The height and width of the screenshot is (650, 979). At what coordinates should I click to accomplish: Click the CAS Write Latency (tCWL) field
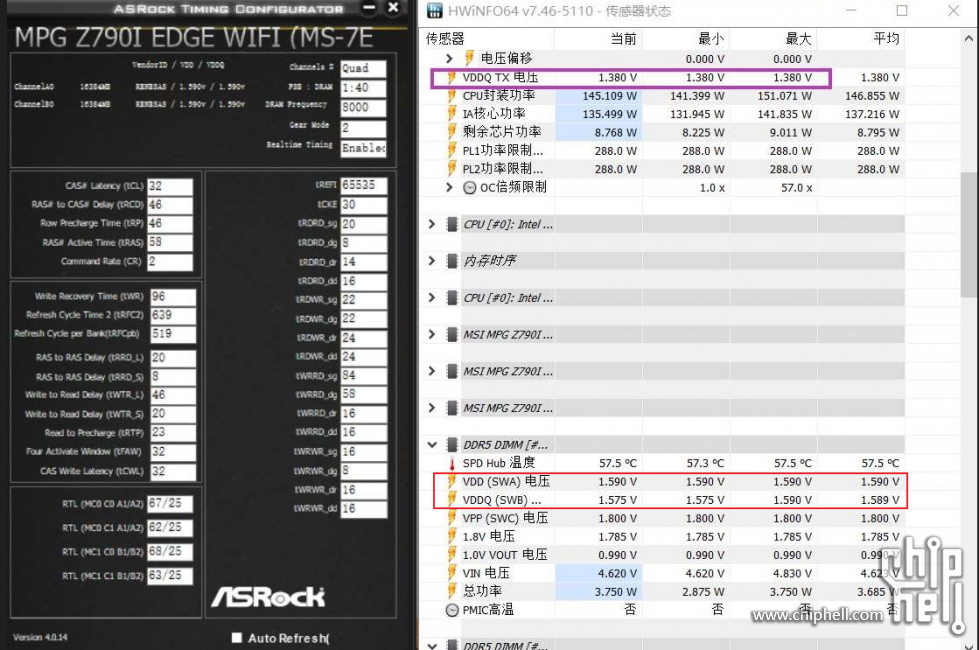[173, 471]
